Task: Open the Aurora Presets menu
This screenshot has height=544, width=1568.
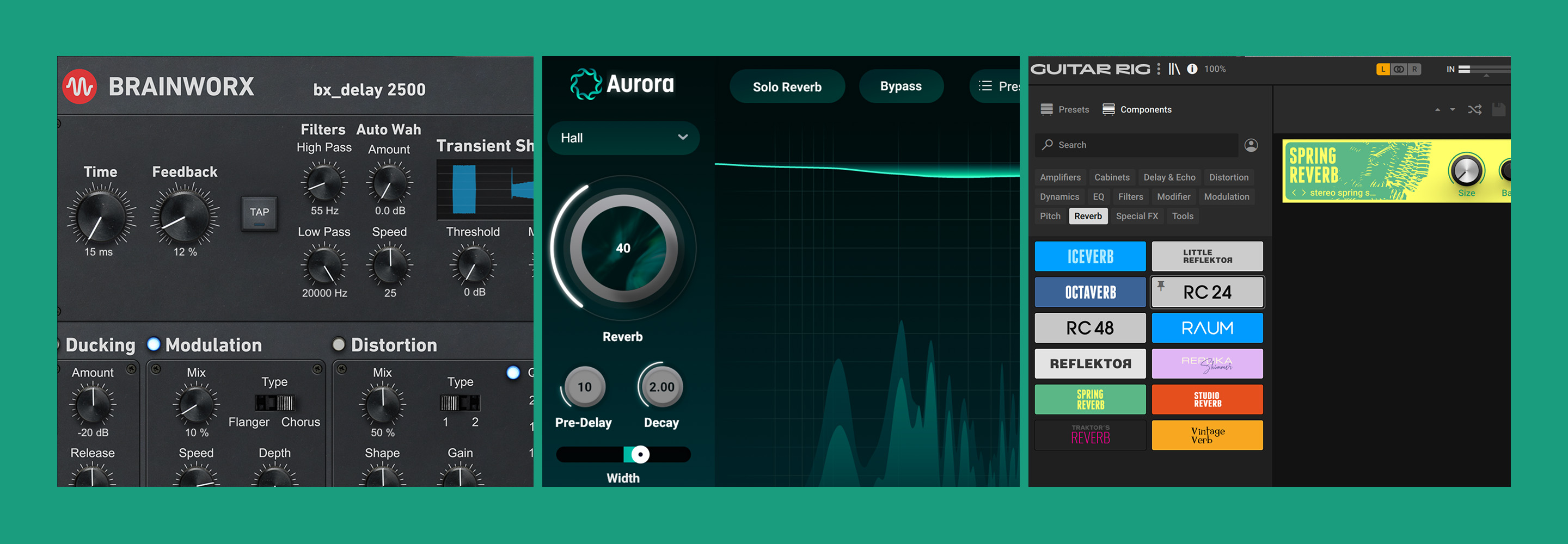Action: 995,86
